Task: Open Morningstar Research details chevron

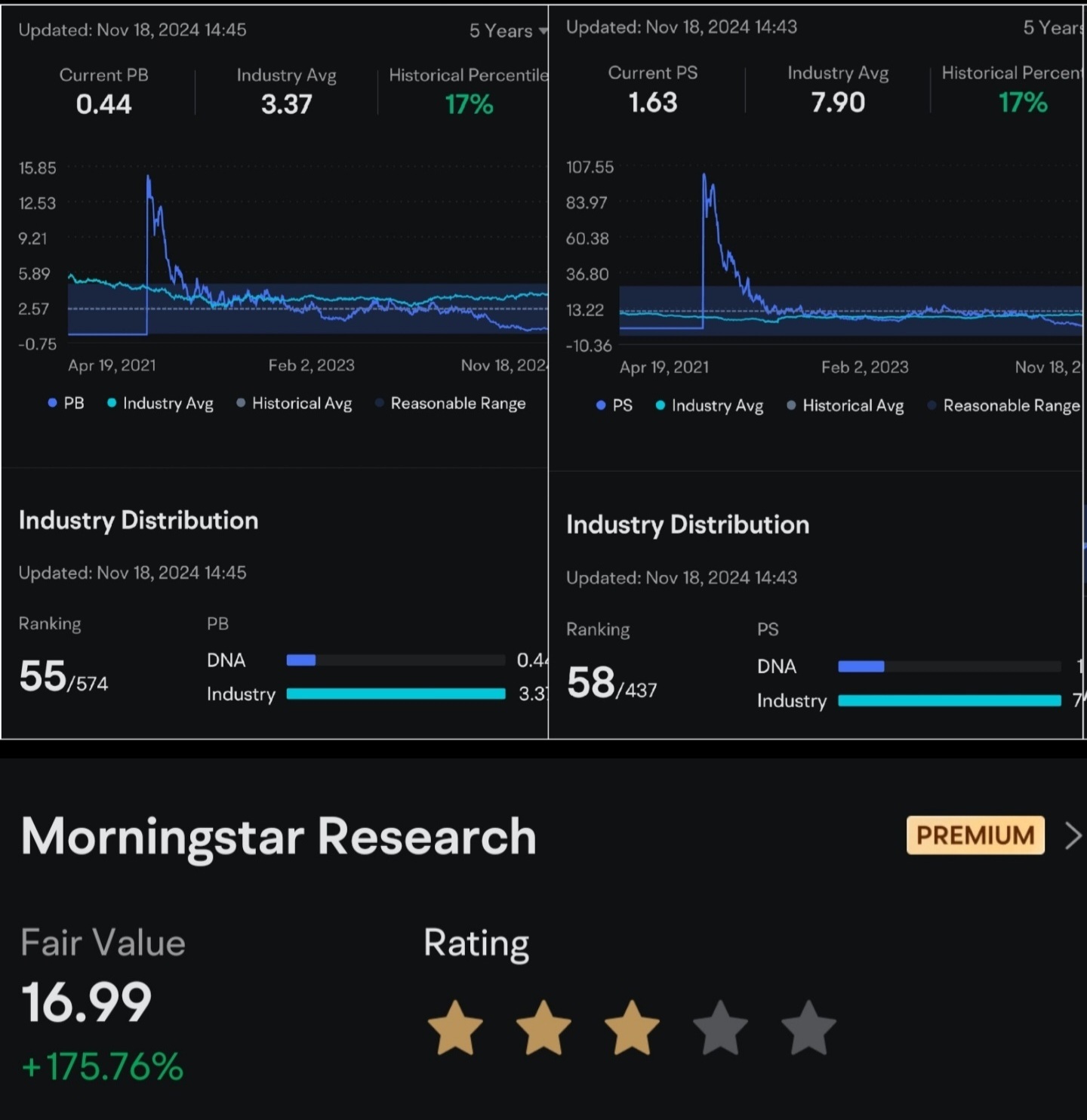Action: click(1073, 835)
